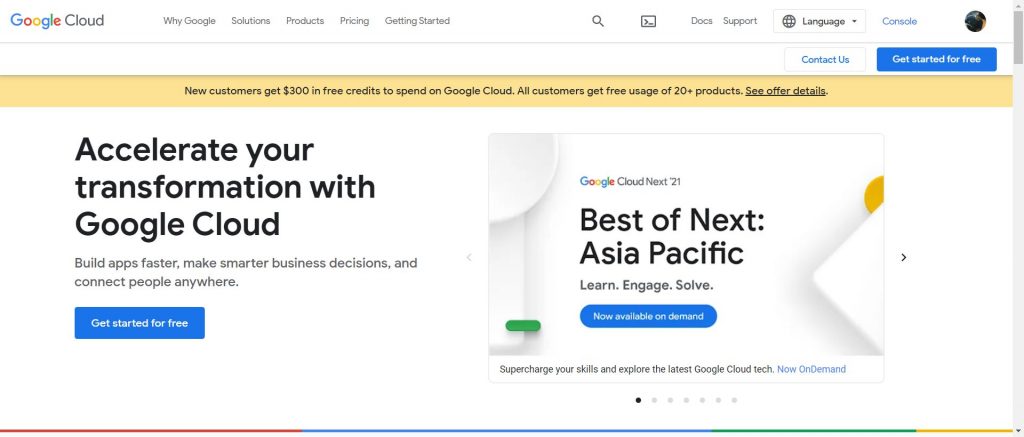
Task: Select the last carousel dot
Action: tap(734, 400)
